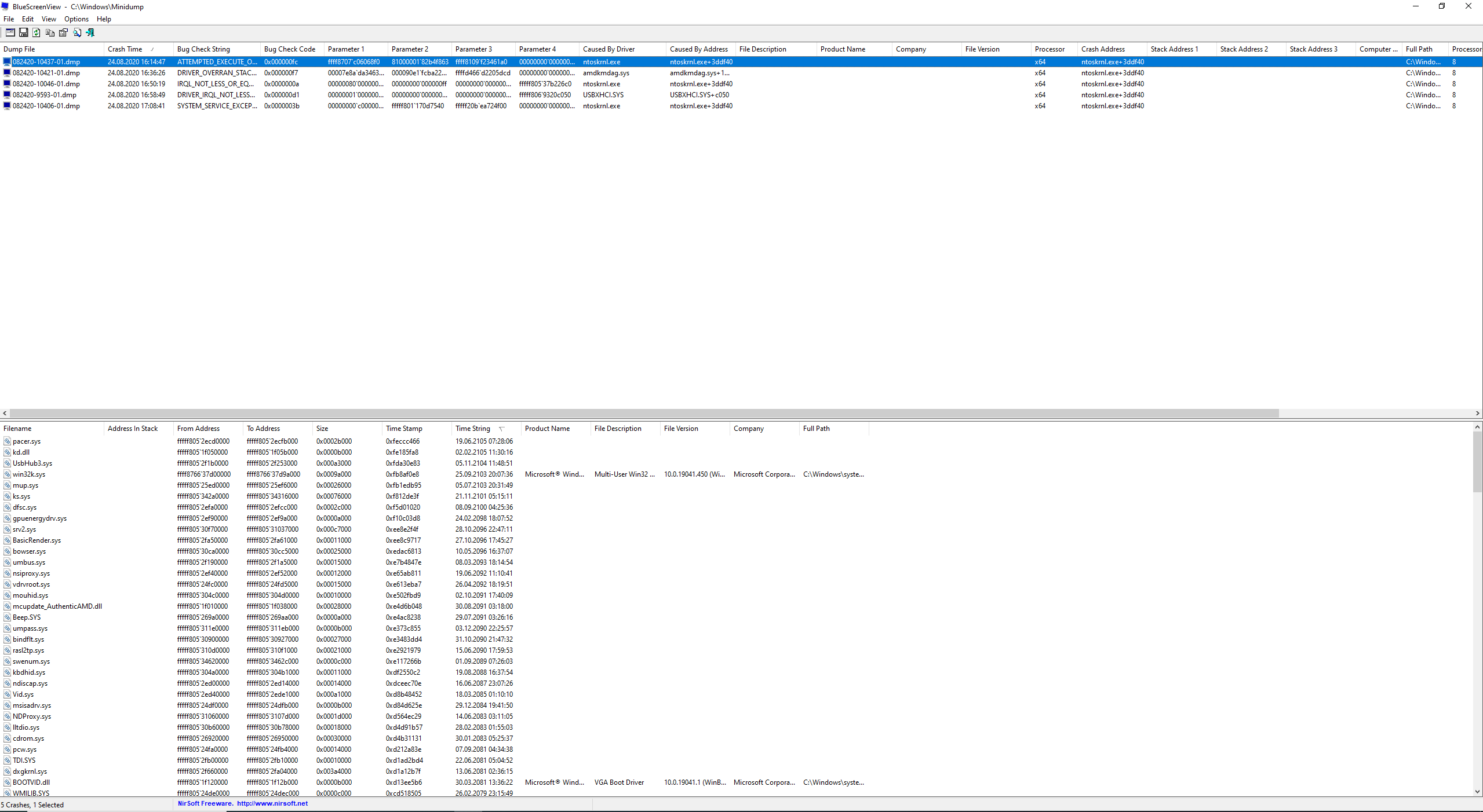Click the down arrow of the lower pane scrollbar
Screen dimensions: 1483x812
[x=1477, y=791]
